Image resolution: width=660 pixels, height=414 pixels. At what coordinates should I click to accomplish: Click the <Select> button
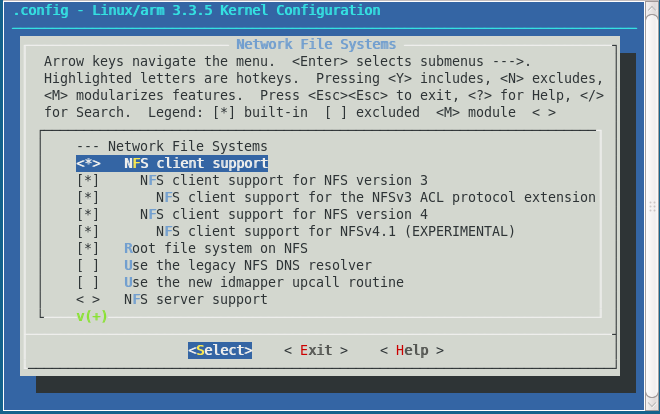(220, 350)
